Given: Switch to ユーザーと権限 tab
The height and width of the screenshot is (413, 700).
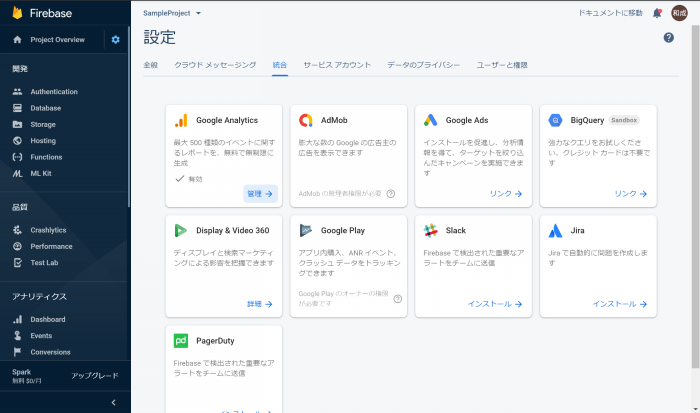Looking at the screenshot, I should [x=502, y=65].
